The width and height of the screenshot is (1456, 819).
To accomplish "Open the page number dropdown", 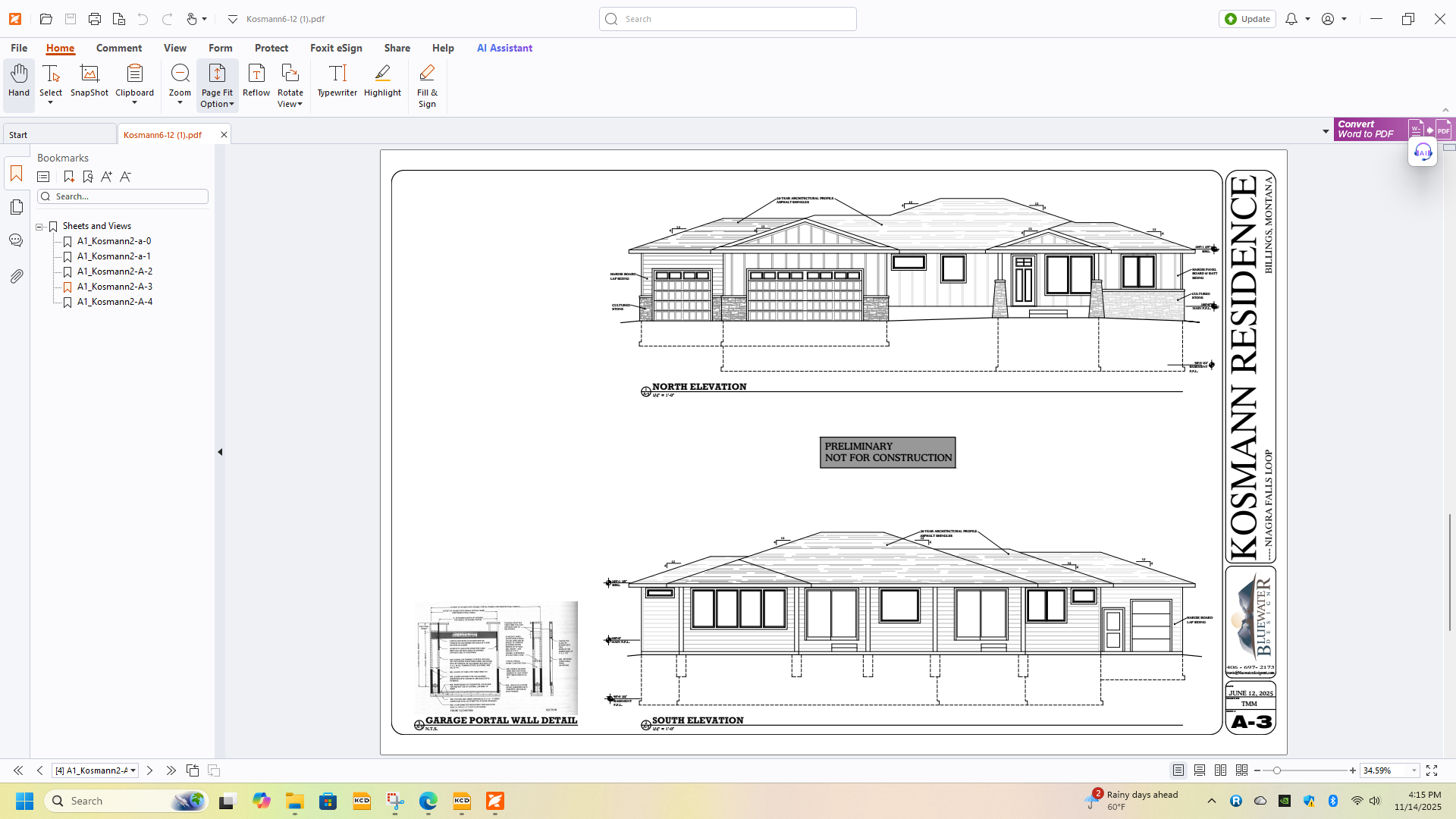I will tap(133, 770).
